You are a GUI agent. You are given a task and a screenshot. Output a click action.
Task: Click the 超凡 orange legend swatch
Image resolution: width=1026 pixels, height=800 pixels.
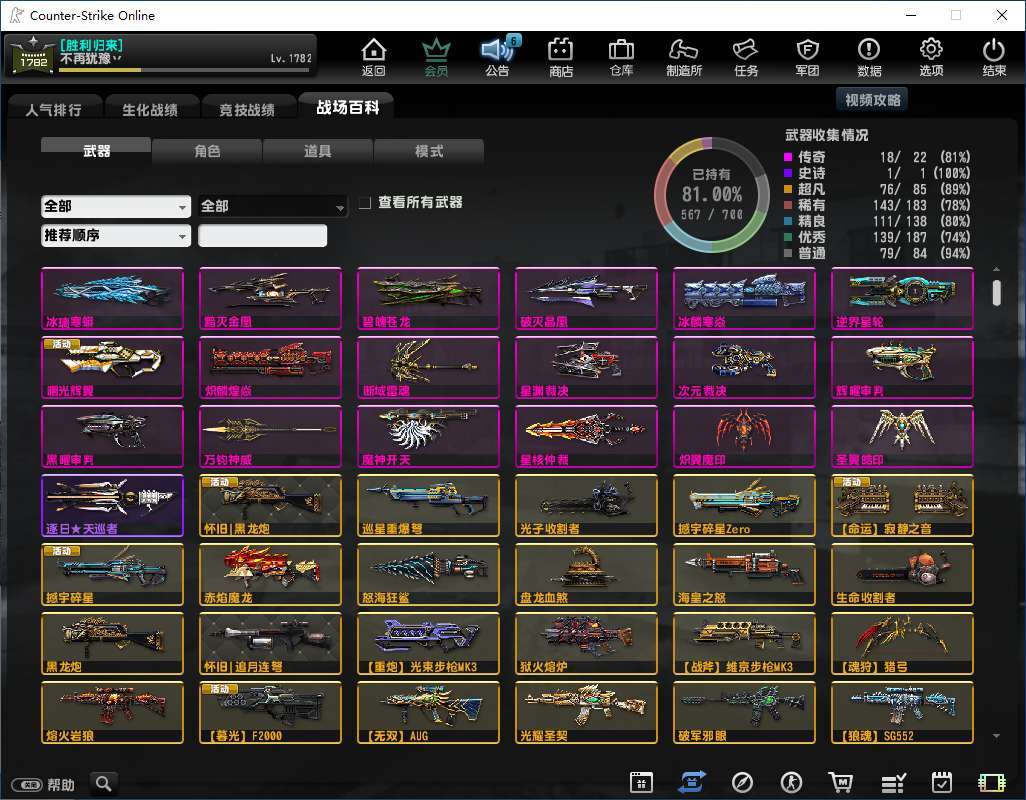(x=788, y=189)
